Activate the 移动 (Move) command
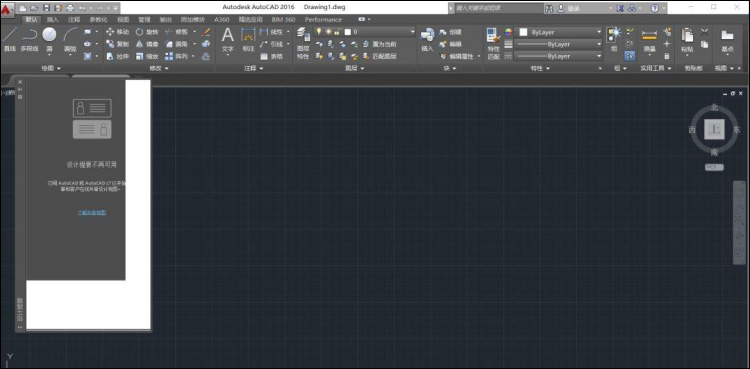The width and height of the screenshot is (750, 369). click(117, 32)
